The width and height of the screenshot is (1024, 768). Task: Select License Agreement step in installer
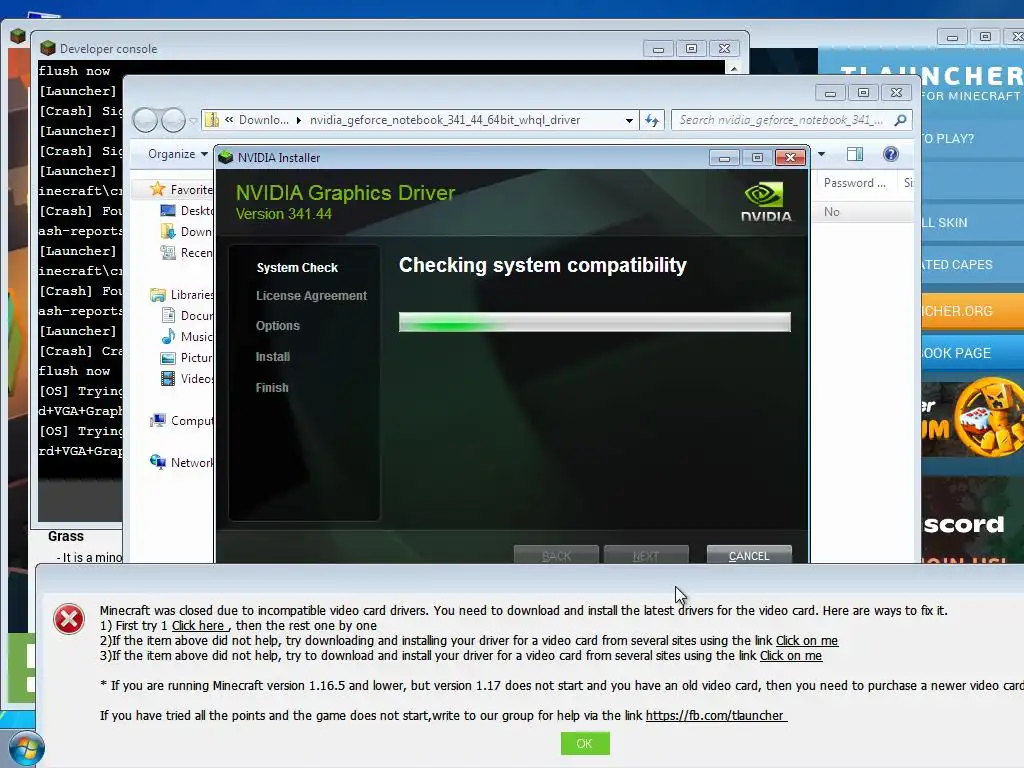(x=312, y=296)
